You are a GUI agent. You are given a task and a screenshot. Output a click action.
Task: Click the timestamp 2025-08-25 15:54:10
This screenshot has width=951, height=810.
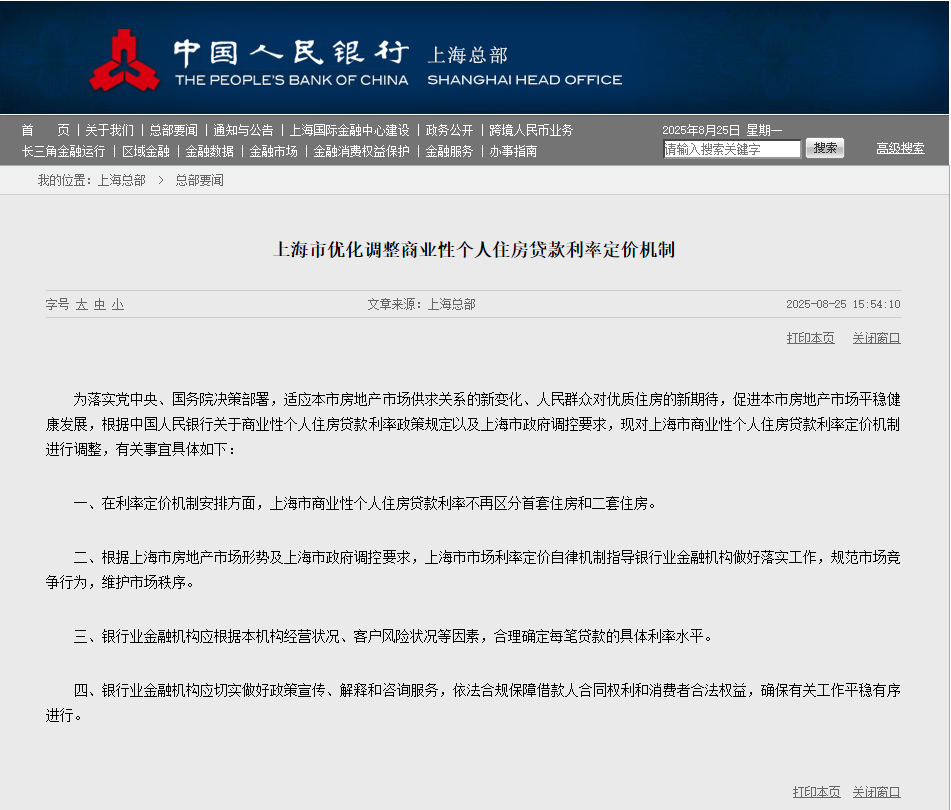coord(843,304)
